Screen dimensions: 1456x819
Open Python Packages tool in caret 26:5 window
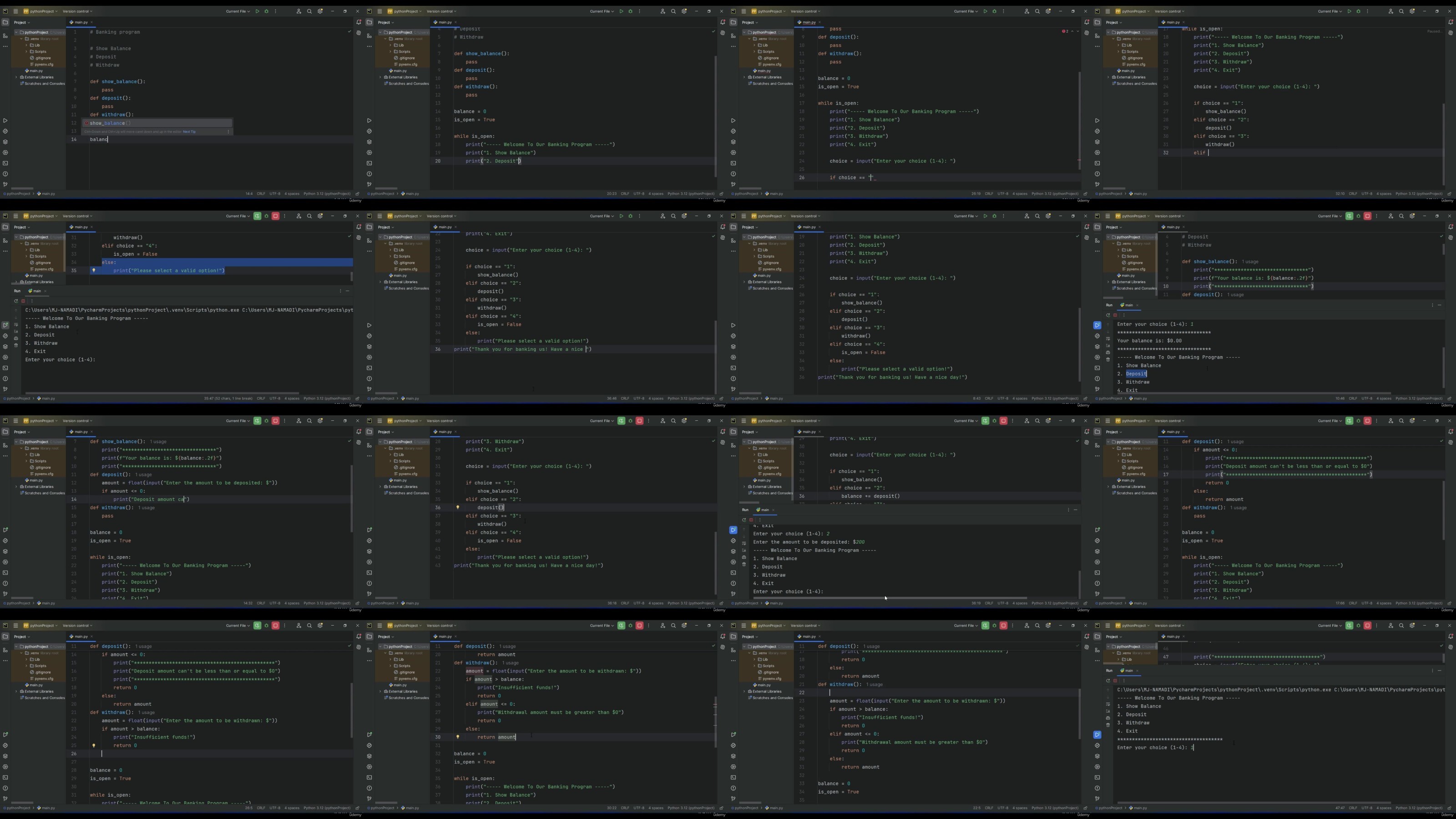coord(5,756)
